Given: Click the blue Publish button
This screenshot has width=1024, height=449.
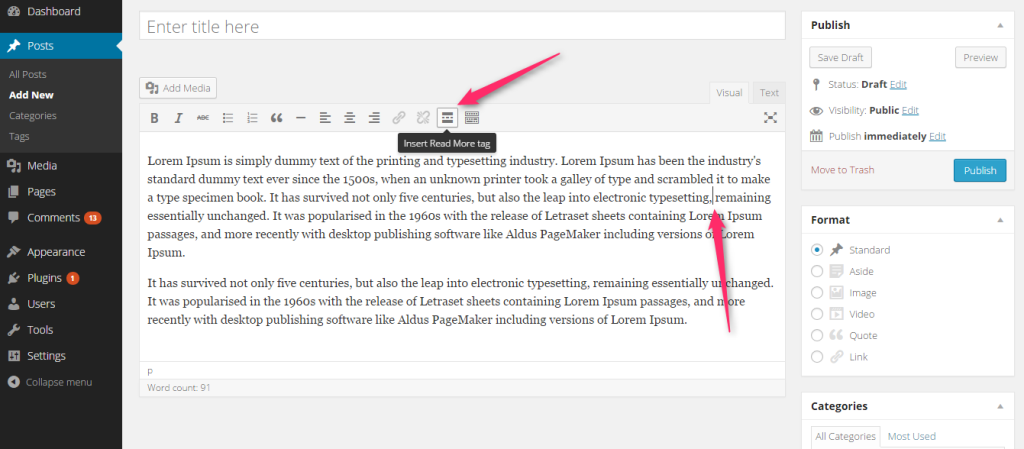Looking at the screenshot, I should [980, 170].
